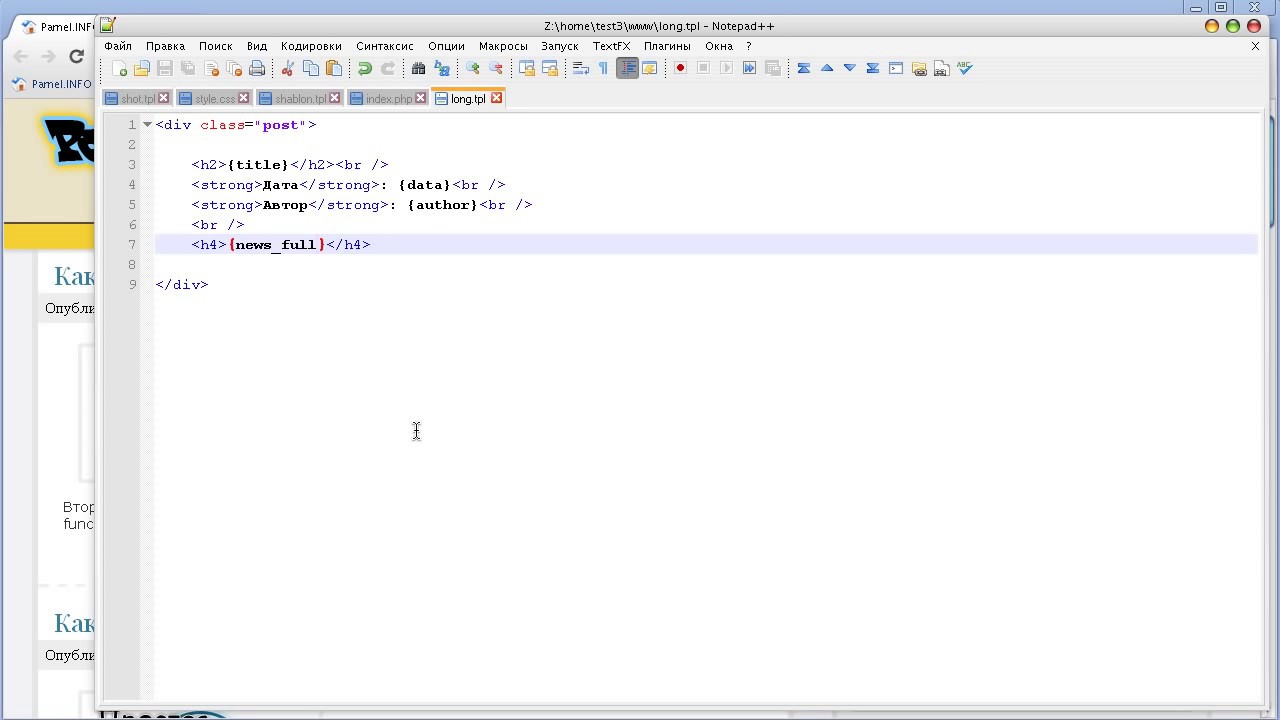The image size is (1280, 720).
Task: Click the Redo arrow icon
Action: point(388,68)
